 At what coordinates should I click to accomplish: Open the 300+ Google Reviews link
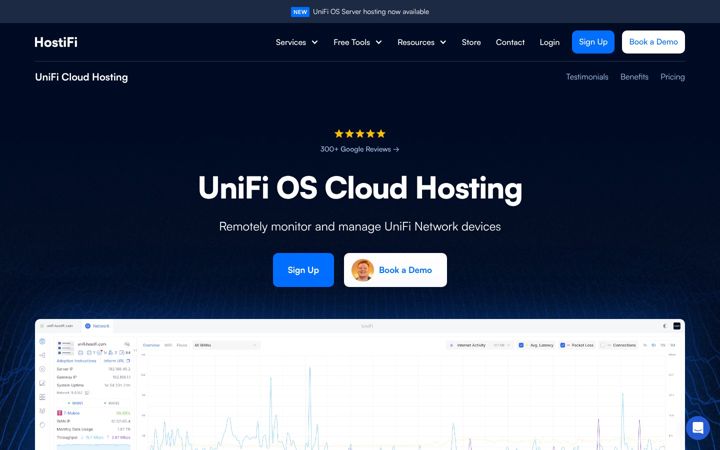(360, 149)
